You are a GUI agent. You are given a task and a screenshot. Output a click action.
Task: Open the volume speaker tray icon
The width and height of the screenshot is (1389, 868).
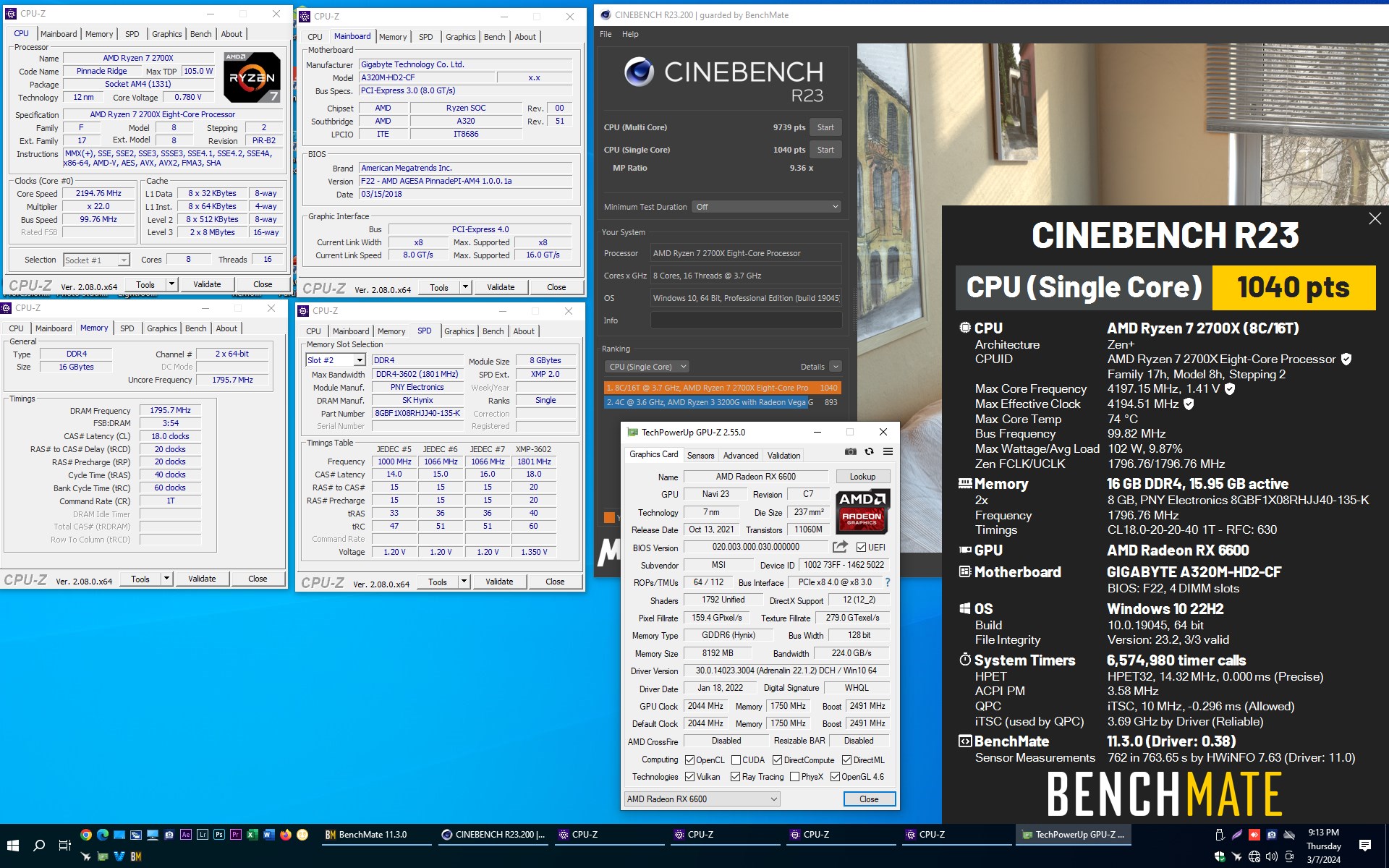tap(1271, 857)
